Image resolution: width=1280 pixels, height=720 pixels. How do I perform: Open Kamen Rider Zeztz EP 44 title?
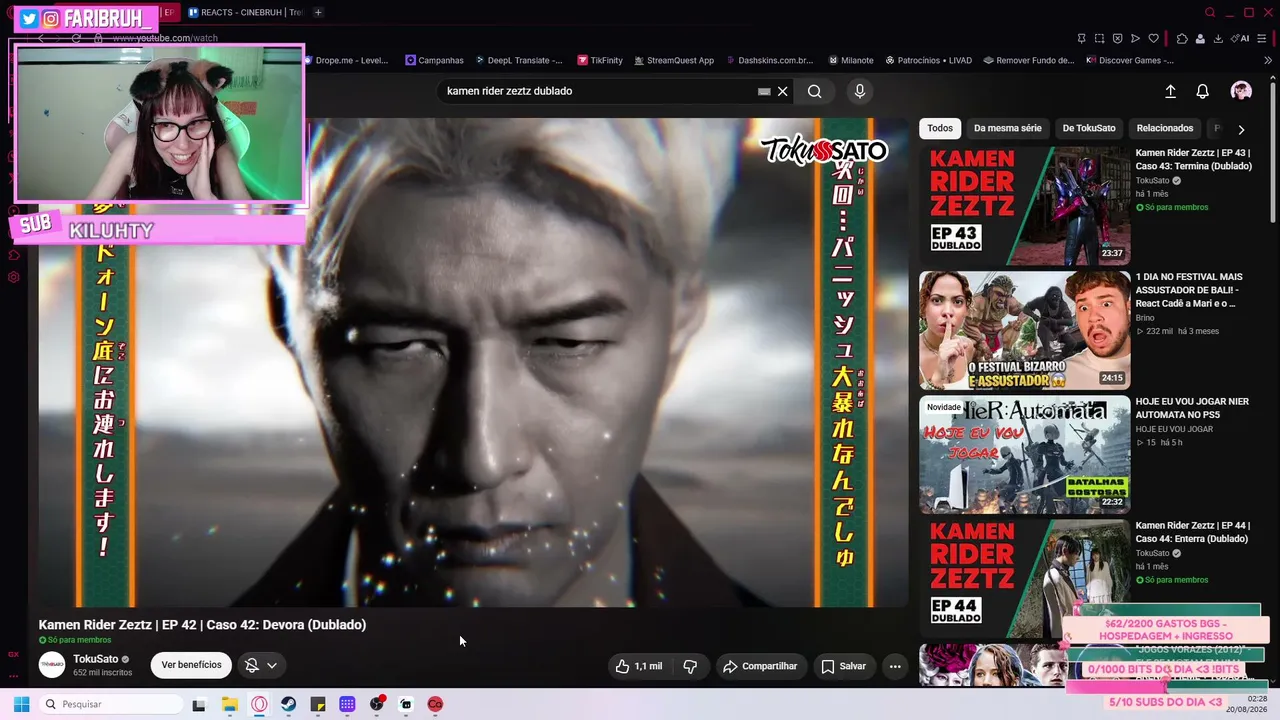pos(1192,532)
